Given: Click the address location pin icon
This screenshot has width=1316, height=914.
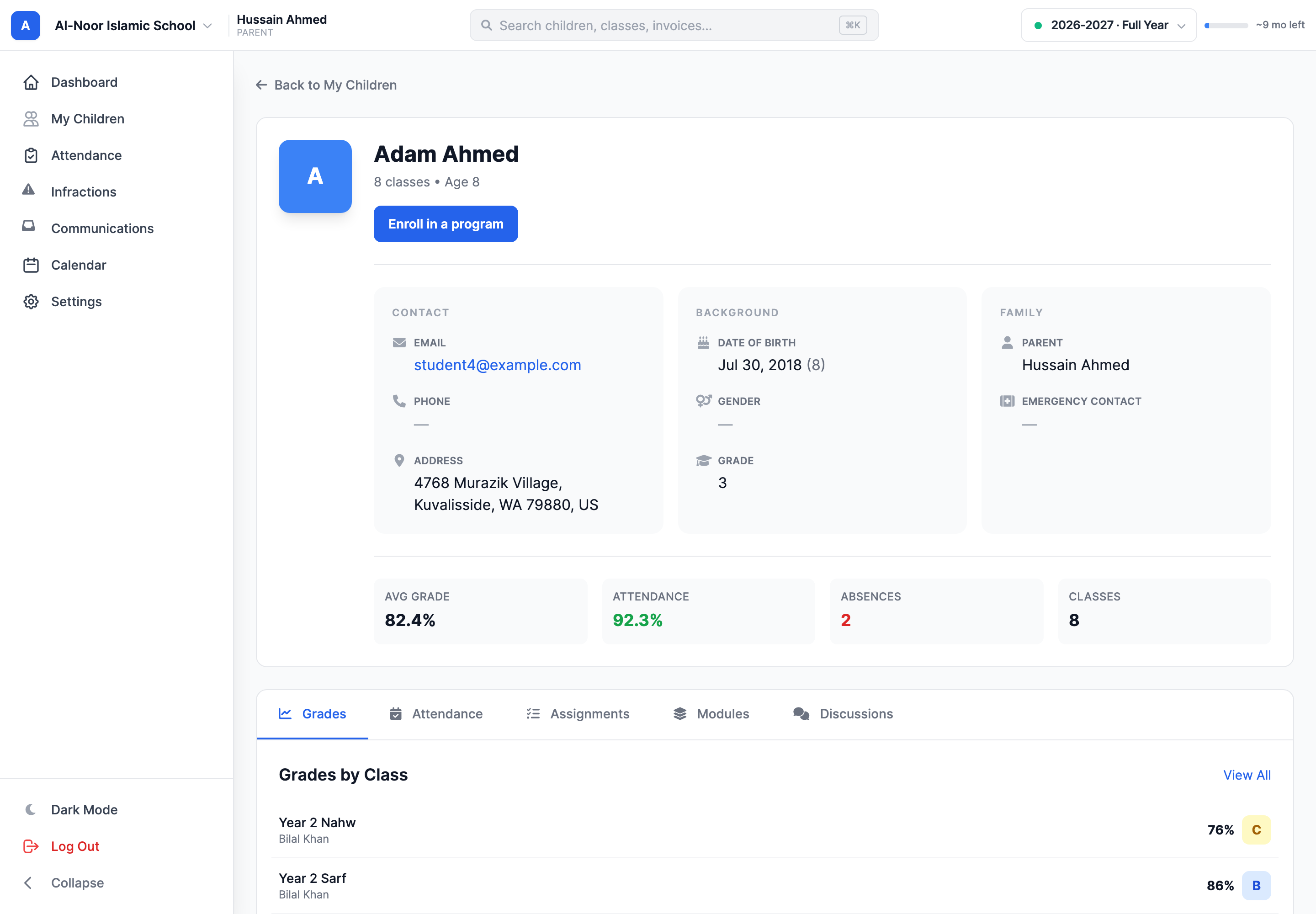Looking at the screenshot, I should pyautogui.click(x=399, y=461).
